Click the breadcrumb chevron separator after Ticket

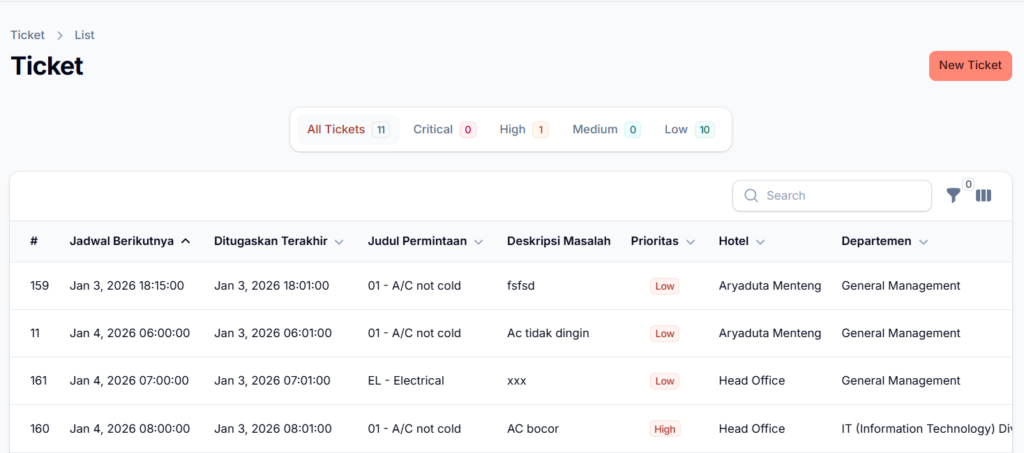click(60, 35)
